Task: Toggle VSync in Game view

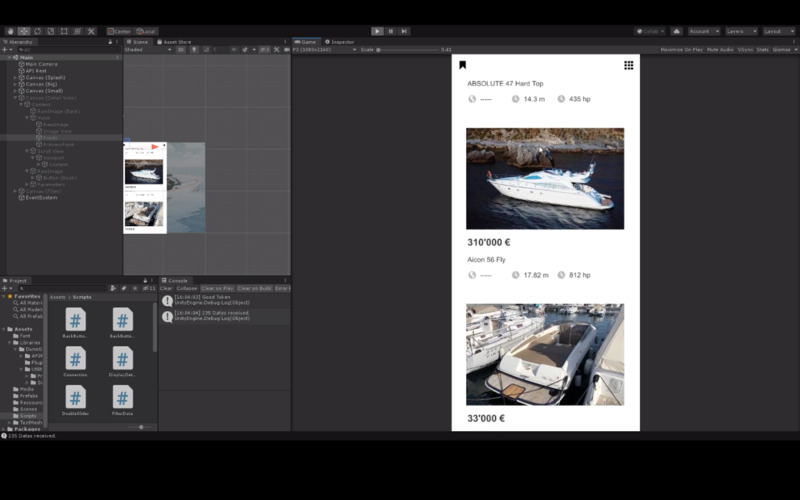Action: (745, 49)
